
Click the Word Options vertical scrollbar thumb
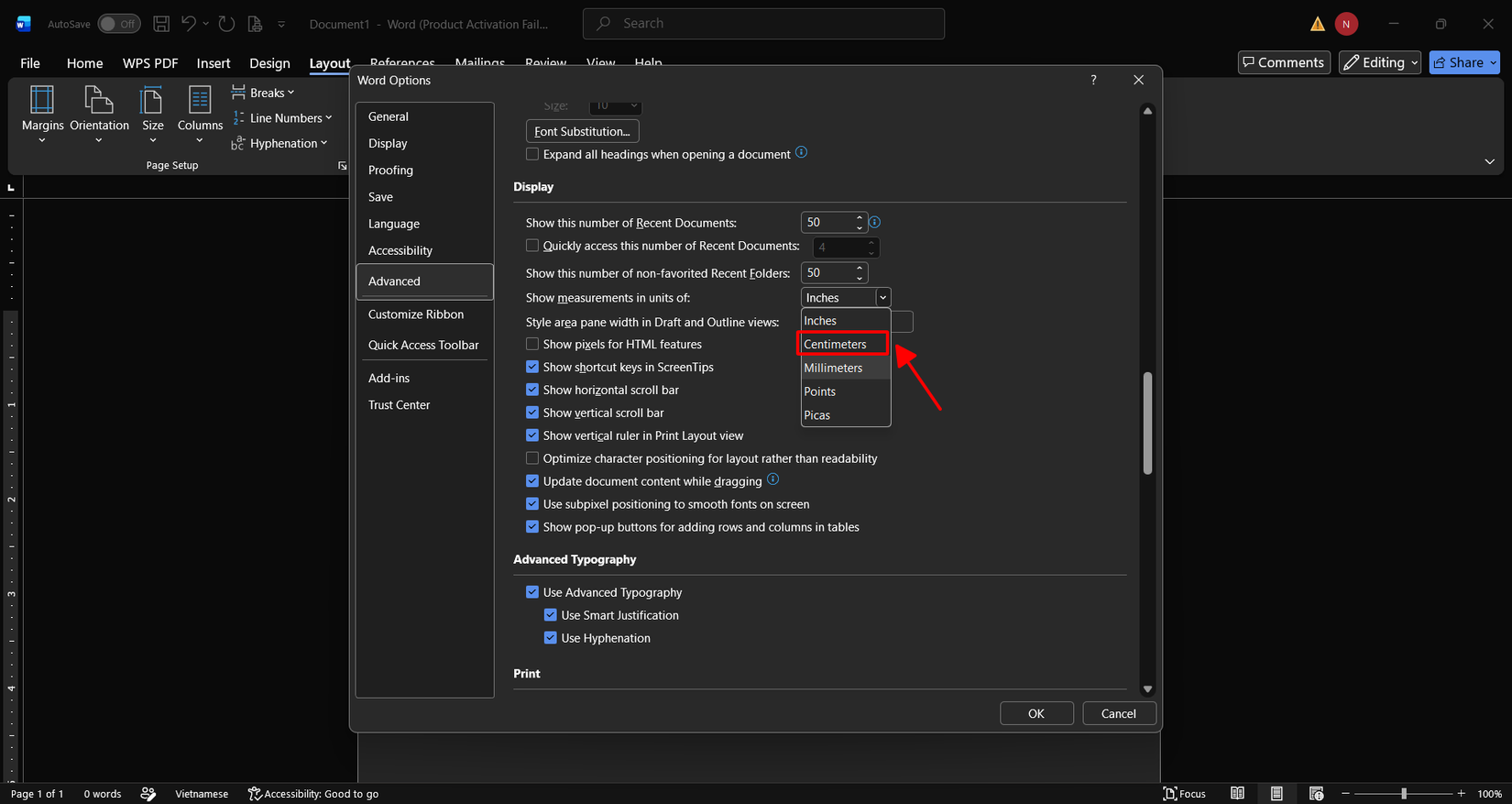click(1147, 423)
